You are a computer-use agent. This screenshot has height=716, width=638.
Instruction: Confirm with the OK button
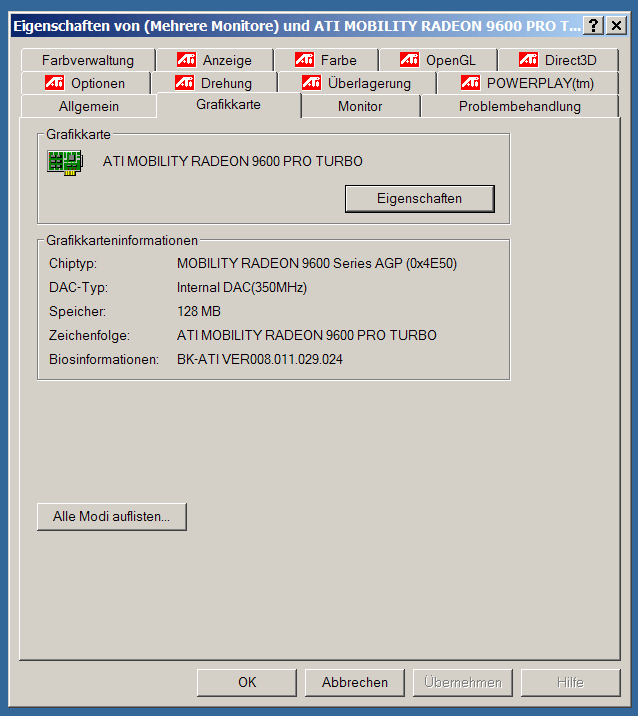click(247, 682)
